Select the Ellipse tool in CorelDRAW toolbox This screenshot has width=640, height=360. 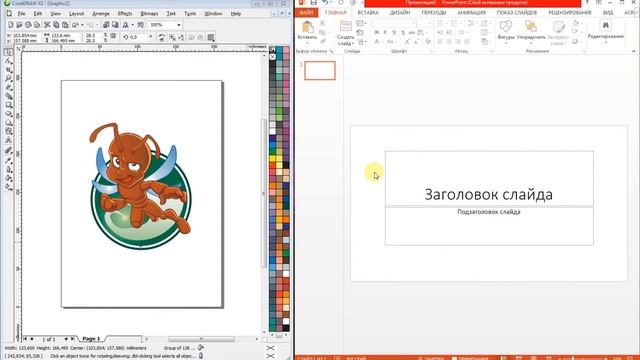click(8, 113)
